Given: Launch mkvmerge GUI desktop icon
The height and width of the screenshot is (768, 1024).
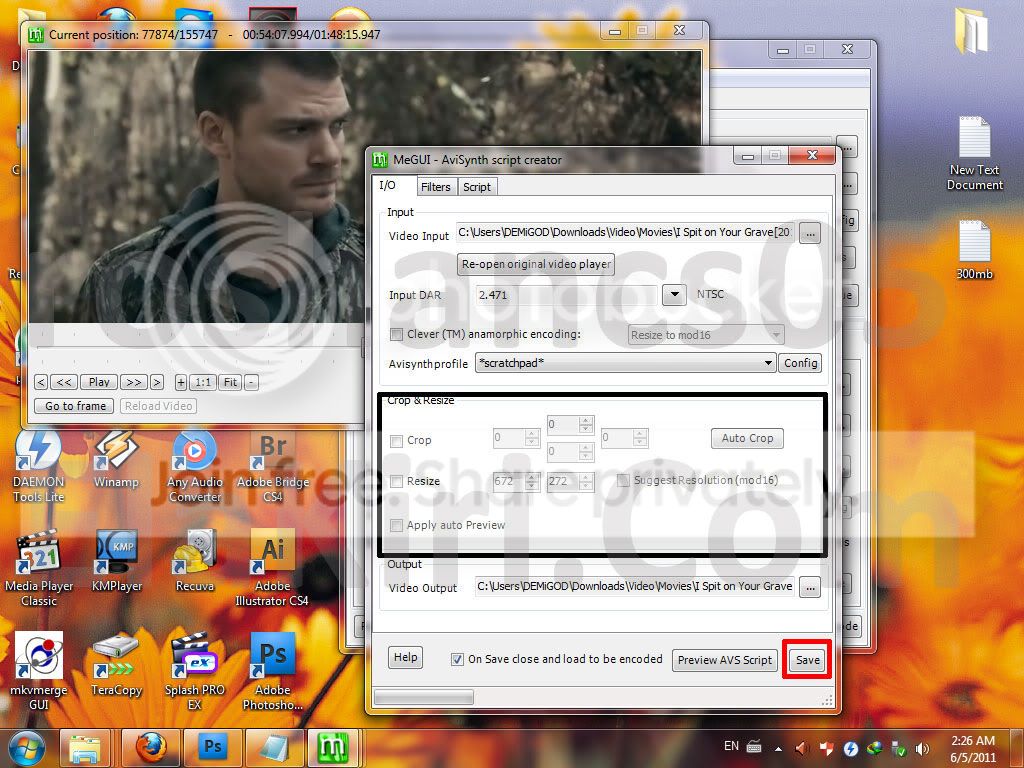Looking at the screenshot, I should click(x=39, y=671).
